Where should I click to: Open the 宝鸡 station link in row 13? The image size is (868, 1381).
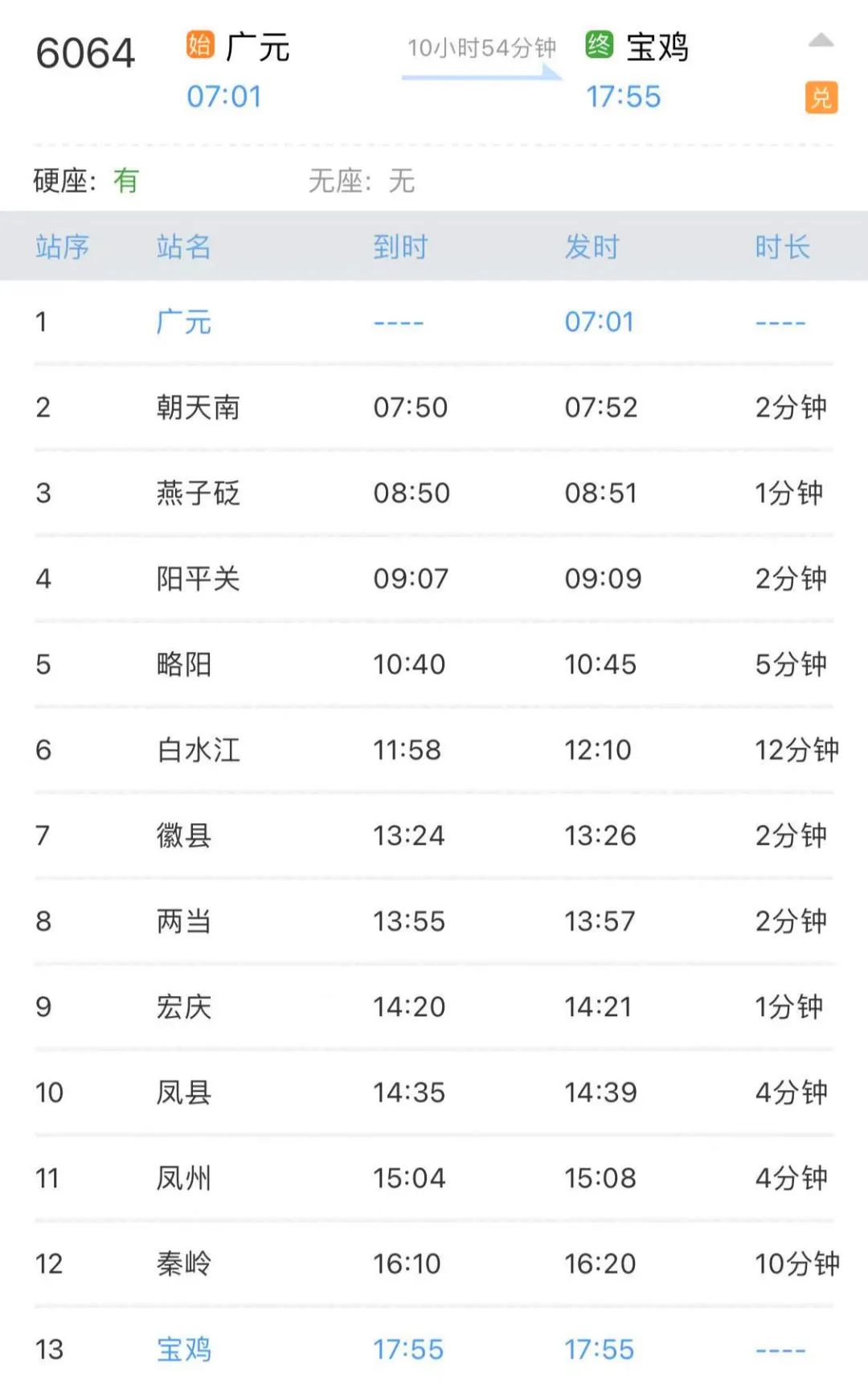pos(183,1349)
